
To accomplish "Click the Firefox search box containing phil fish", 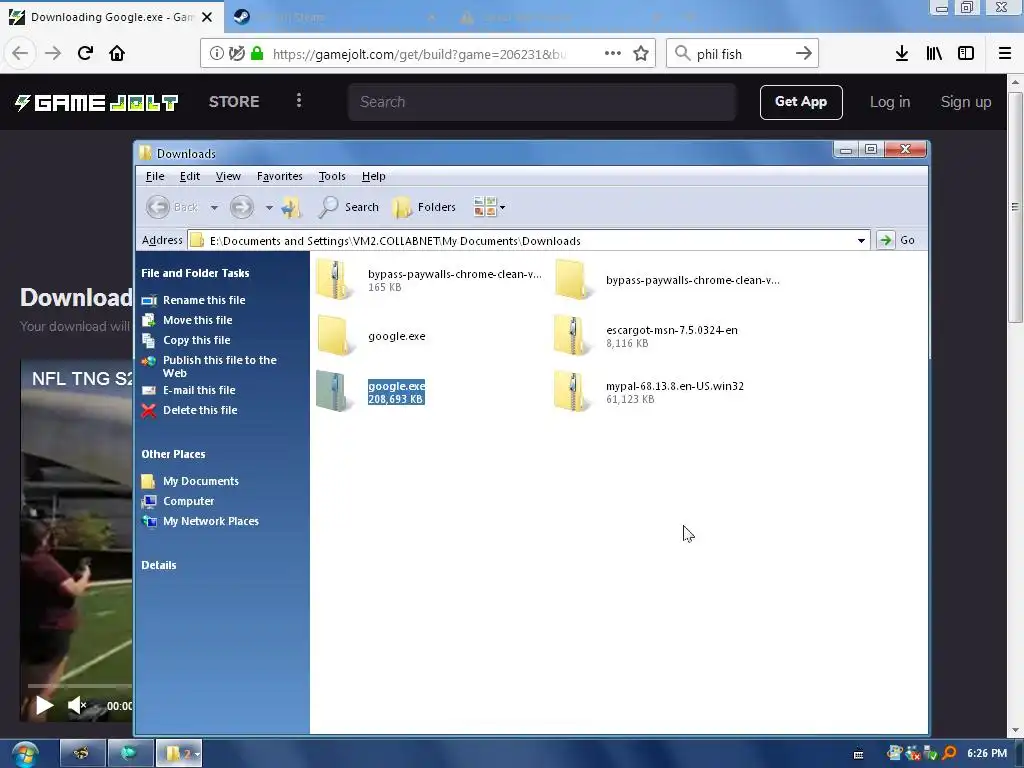I will click(741, 54).
